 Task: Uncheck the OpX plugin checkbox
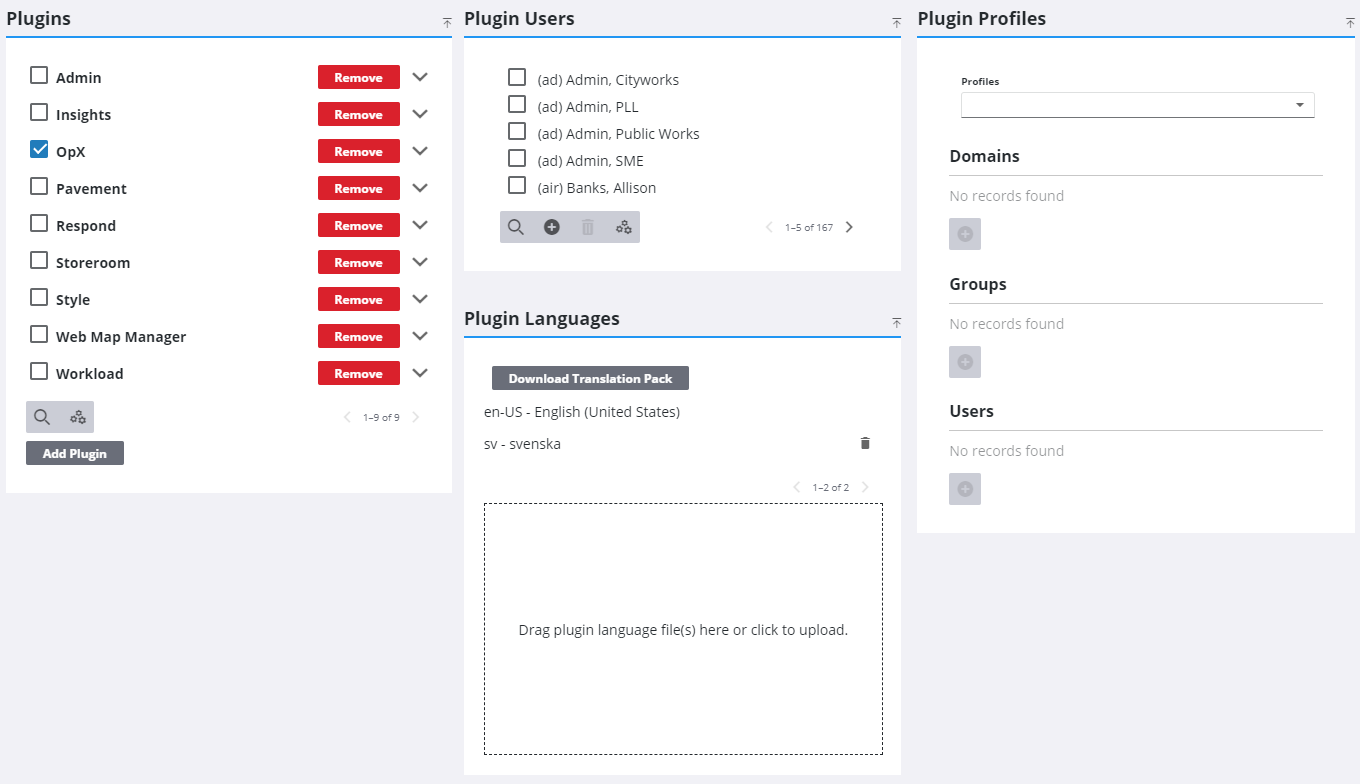coord(39,149)
